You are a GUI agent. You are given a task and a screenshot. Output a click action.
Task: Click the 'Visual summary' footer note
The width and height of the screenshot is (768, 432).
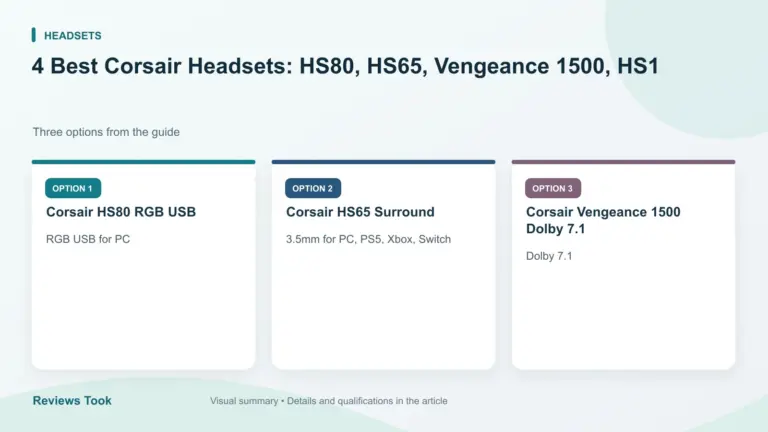[329, 401]
